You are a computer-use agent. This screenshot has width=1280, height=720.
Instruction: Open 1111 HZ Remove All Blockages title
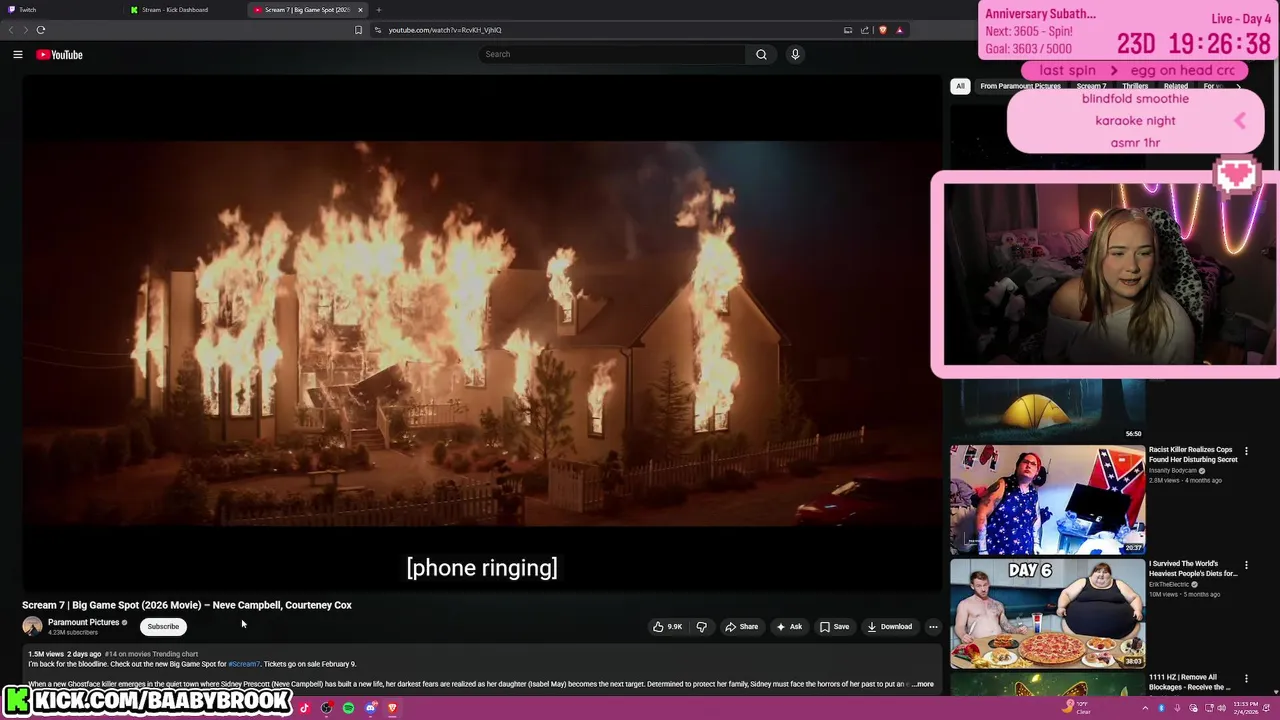pyautogui.click(x=1190, y=683)
